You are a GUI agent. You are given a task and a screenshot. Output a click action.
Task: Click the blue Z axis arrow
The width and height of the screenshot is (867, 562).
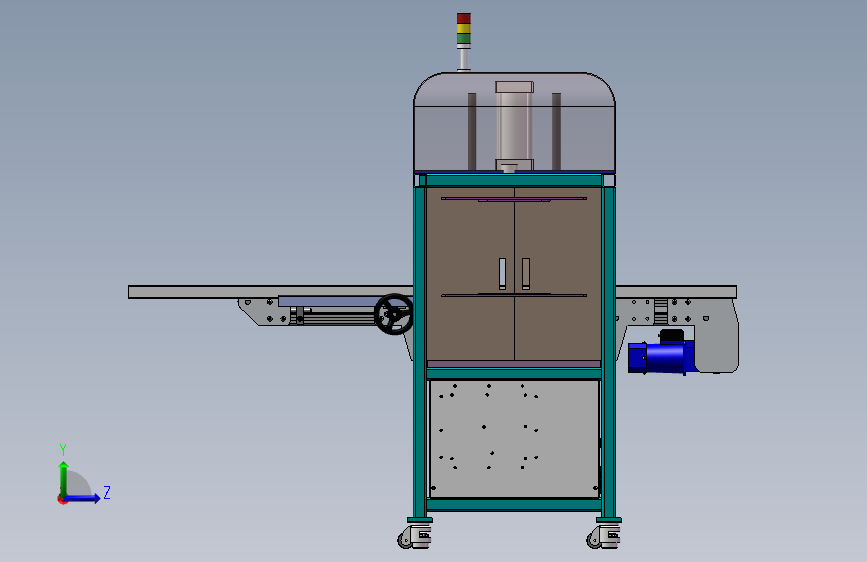tap(83, 498)
